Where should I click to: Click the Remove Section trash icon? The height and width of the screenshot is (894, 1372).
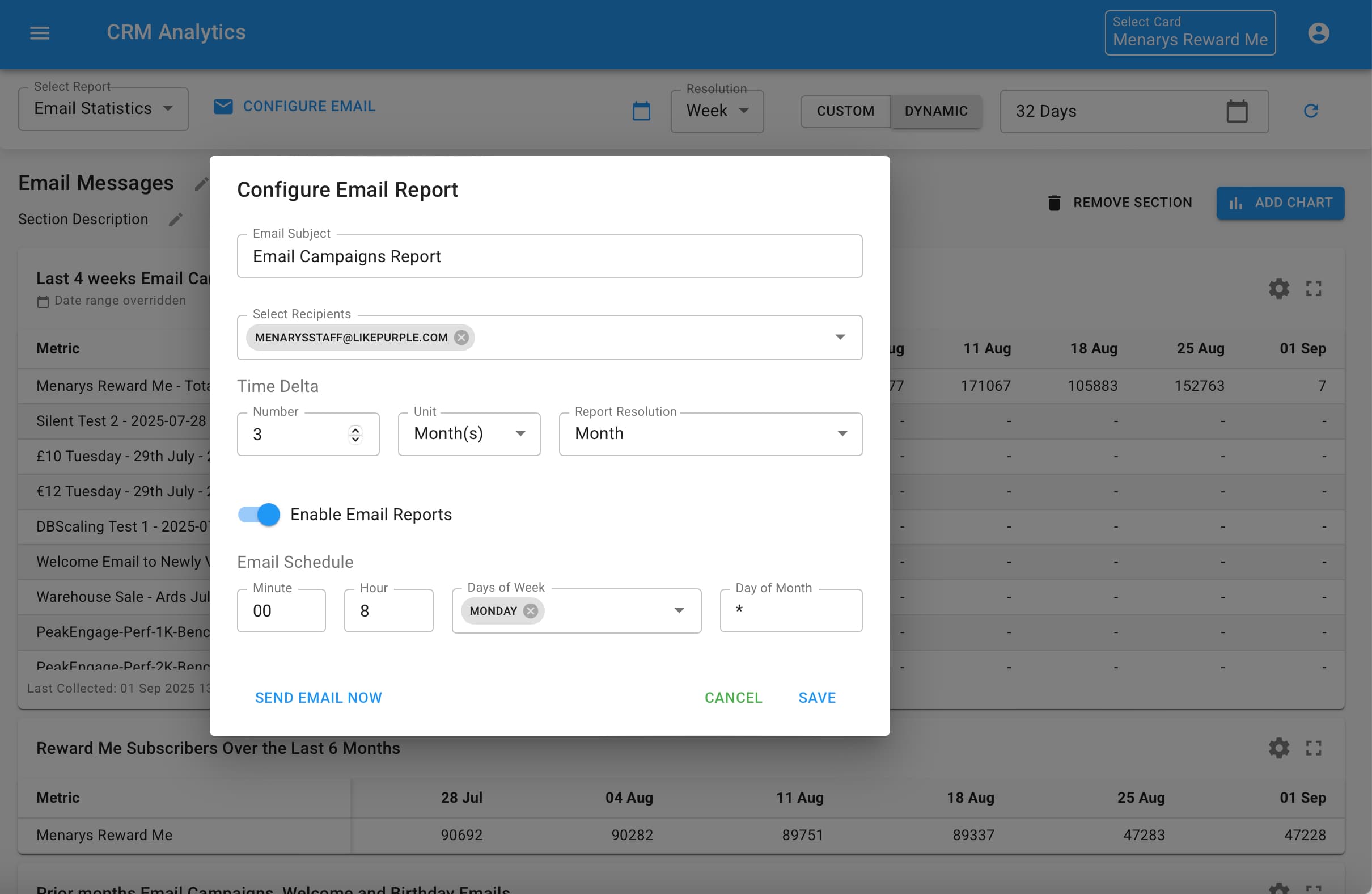(1055, 203)
